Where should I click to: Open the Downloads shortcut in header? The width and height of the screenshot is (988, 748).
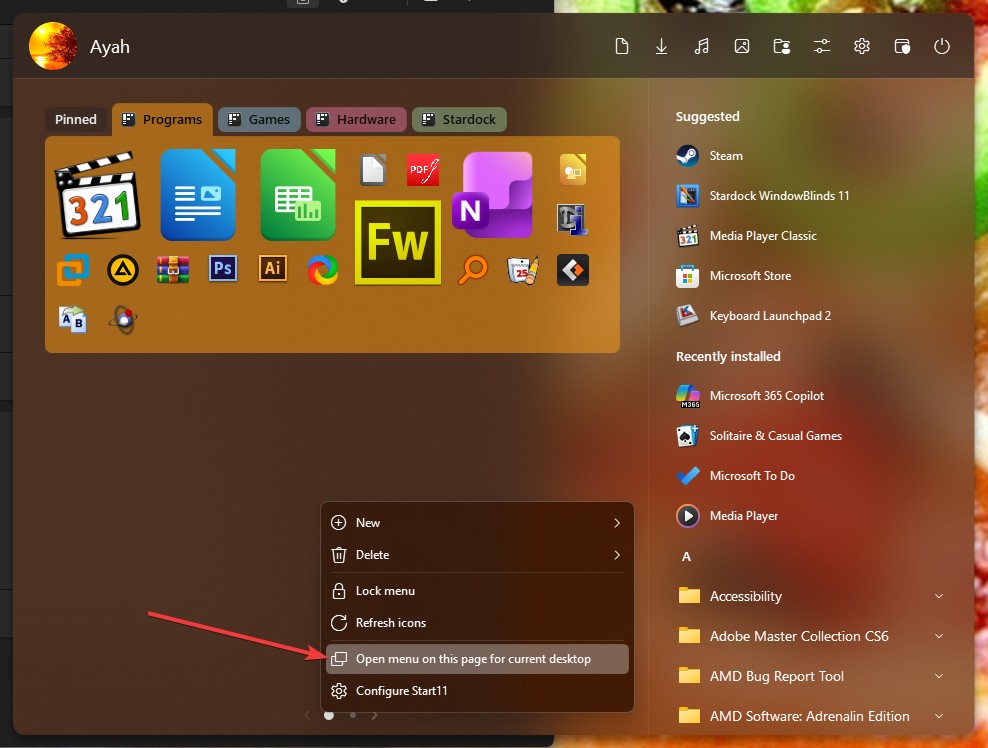(661, 46)
